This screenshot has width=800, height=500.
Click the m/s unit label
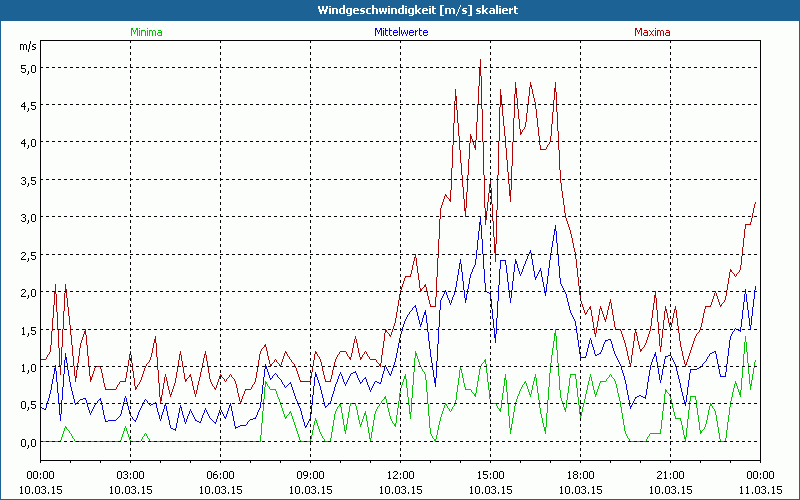28,46
